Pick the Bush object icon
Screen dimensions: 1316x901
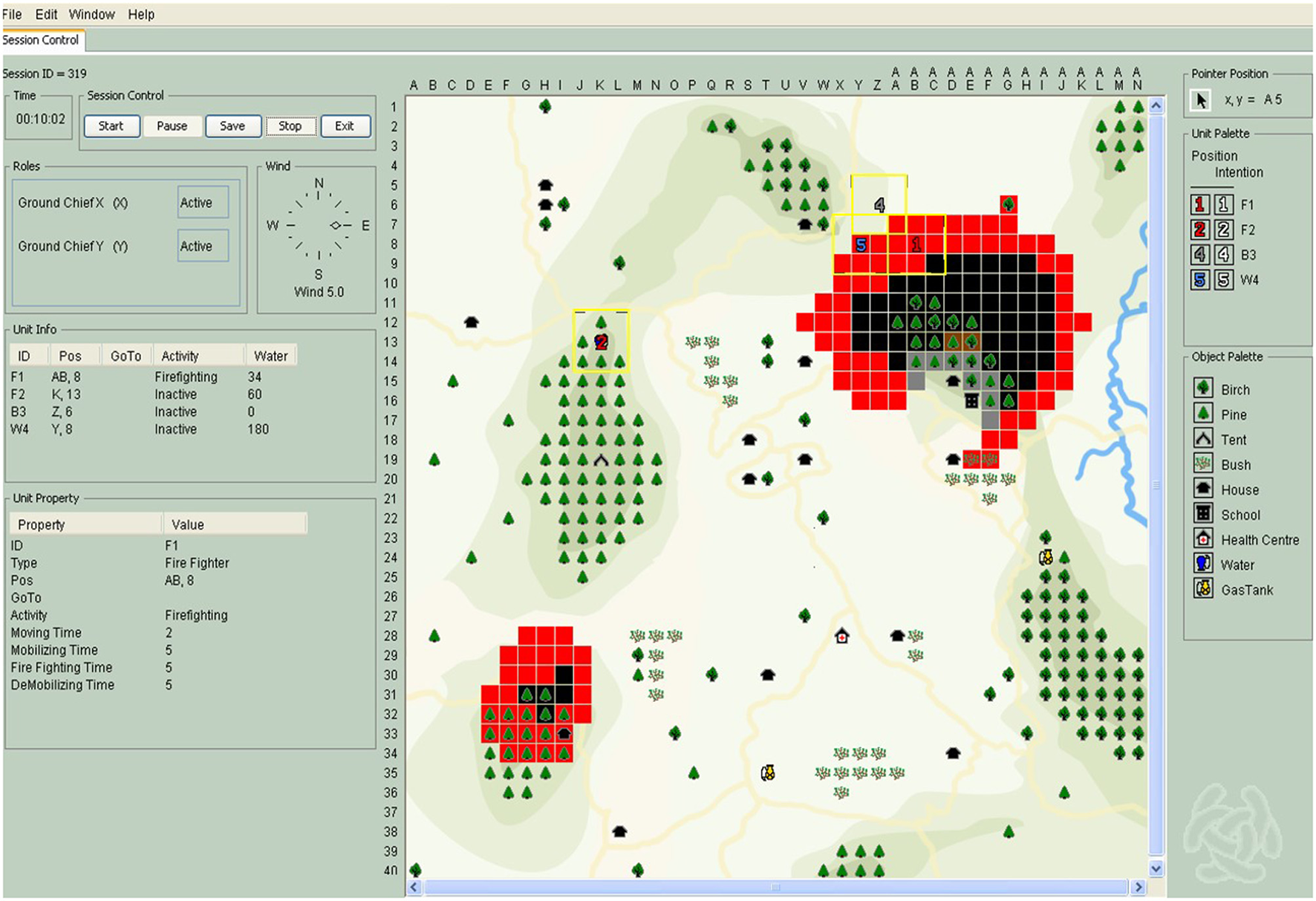[x=1203, y=464]
